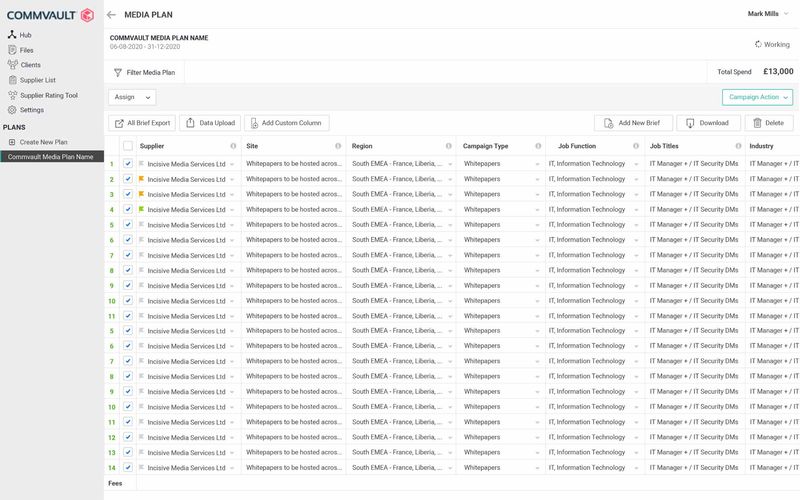Screen dimensions: 800x500
Task: Click All Brief Export button
Action: 142,123
